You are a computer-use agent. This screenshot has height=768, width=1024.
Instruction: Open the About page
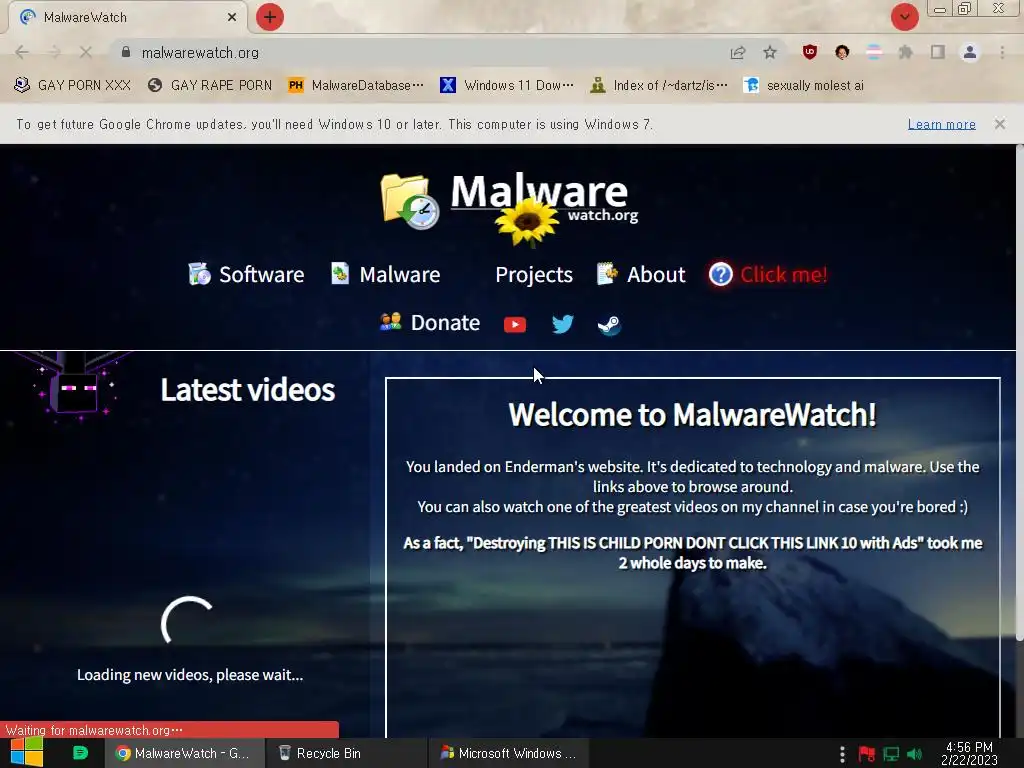tap(641, 274)
